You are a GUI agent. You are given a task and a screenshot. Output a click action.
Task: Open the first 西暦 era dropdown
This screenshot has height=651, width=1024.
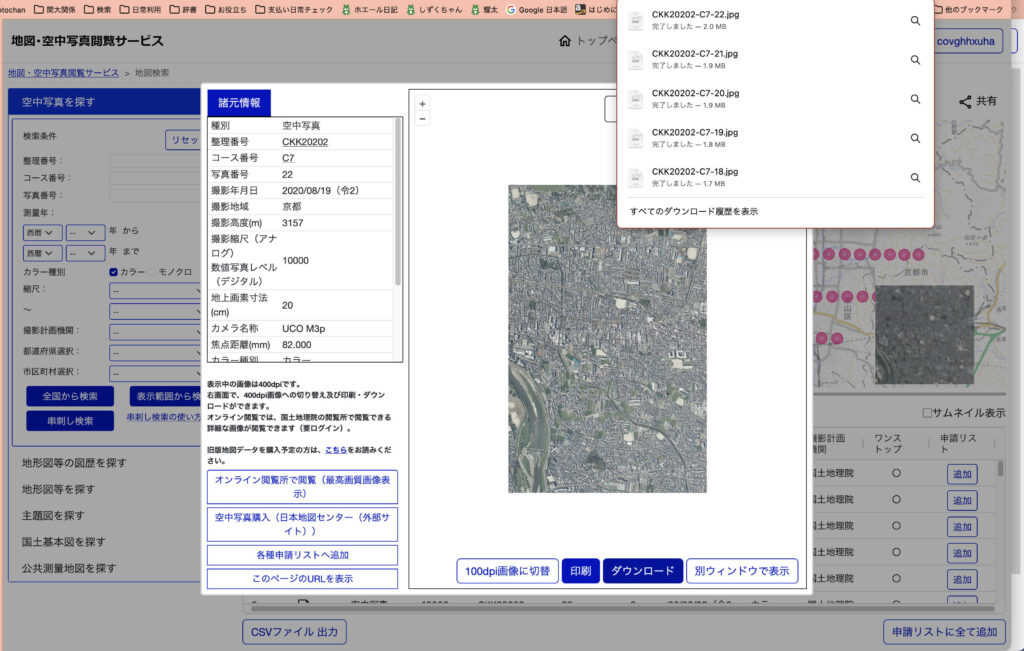43,232
